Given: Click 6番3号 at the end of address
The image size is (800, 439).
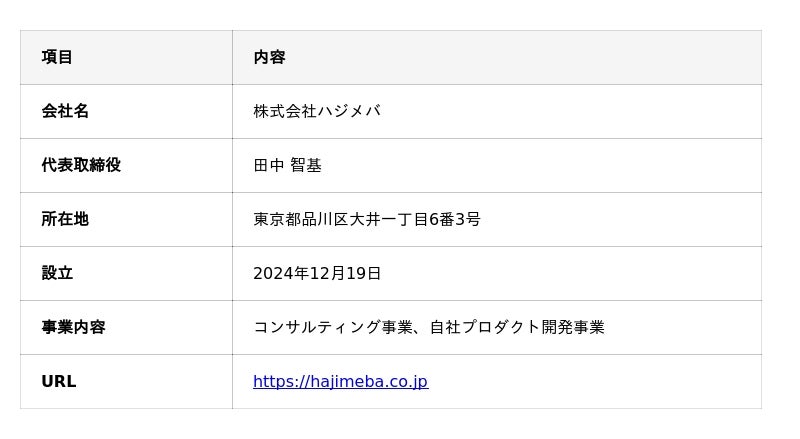Looking at the screenshot, I should [455, 220].
